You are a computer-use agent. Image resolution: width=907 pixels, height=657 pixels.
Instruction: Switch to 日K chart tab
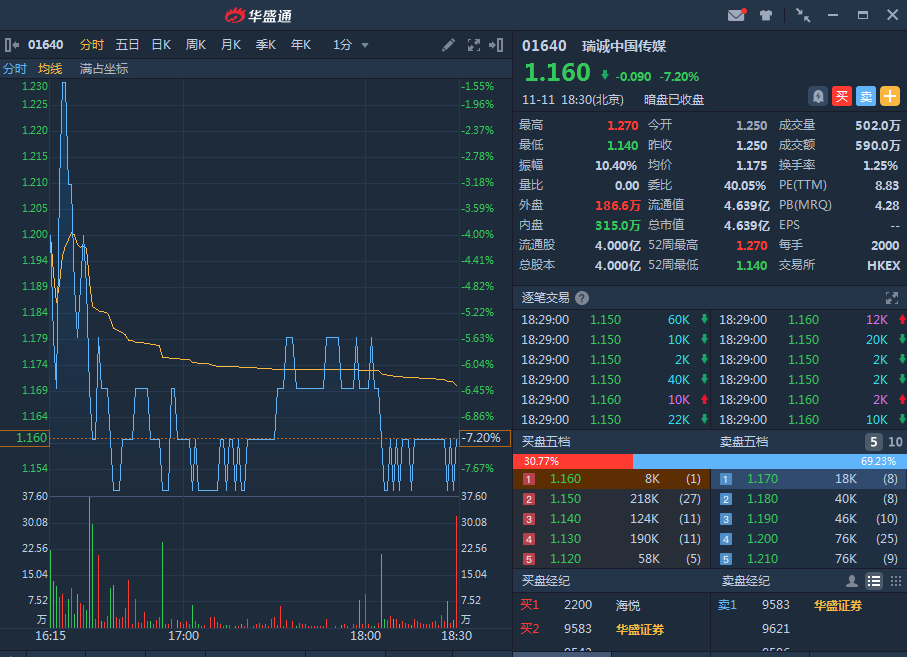[161, 45]
